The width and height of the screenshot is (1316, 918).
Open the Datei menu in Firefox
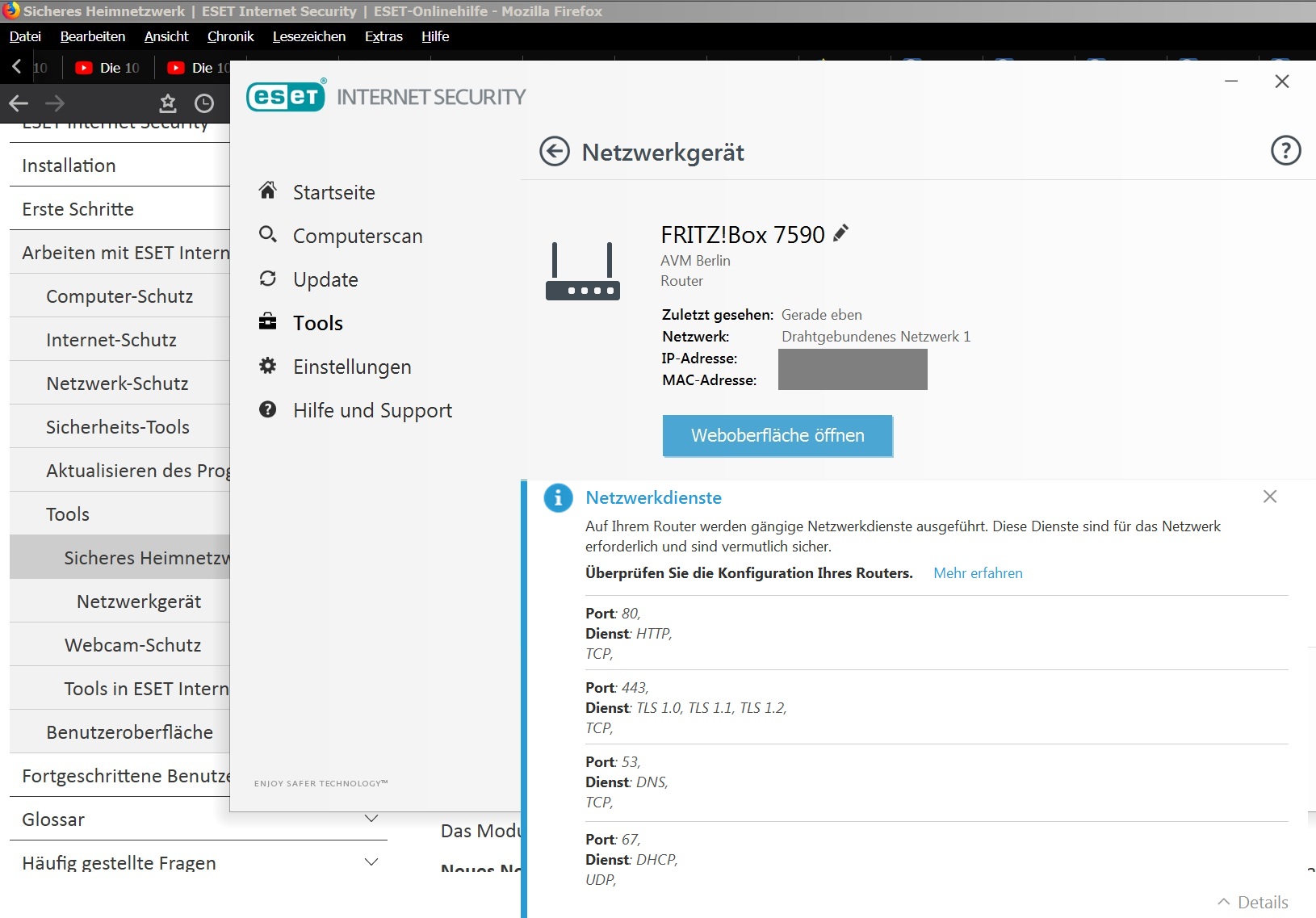25,36
